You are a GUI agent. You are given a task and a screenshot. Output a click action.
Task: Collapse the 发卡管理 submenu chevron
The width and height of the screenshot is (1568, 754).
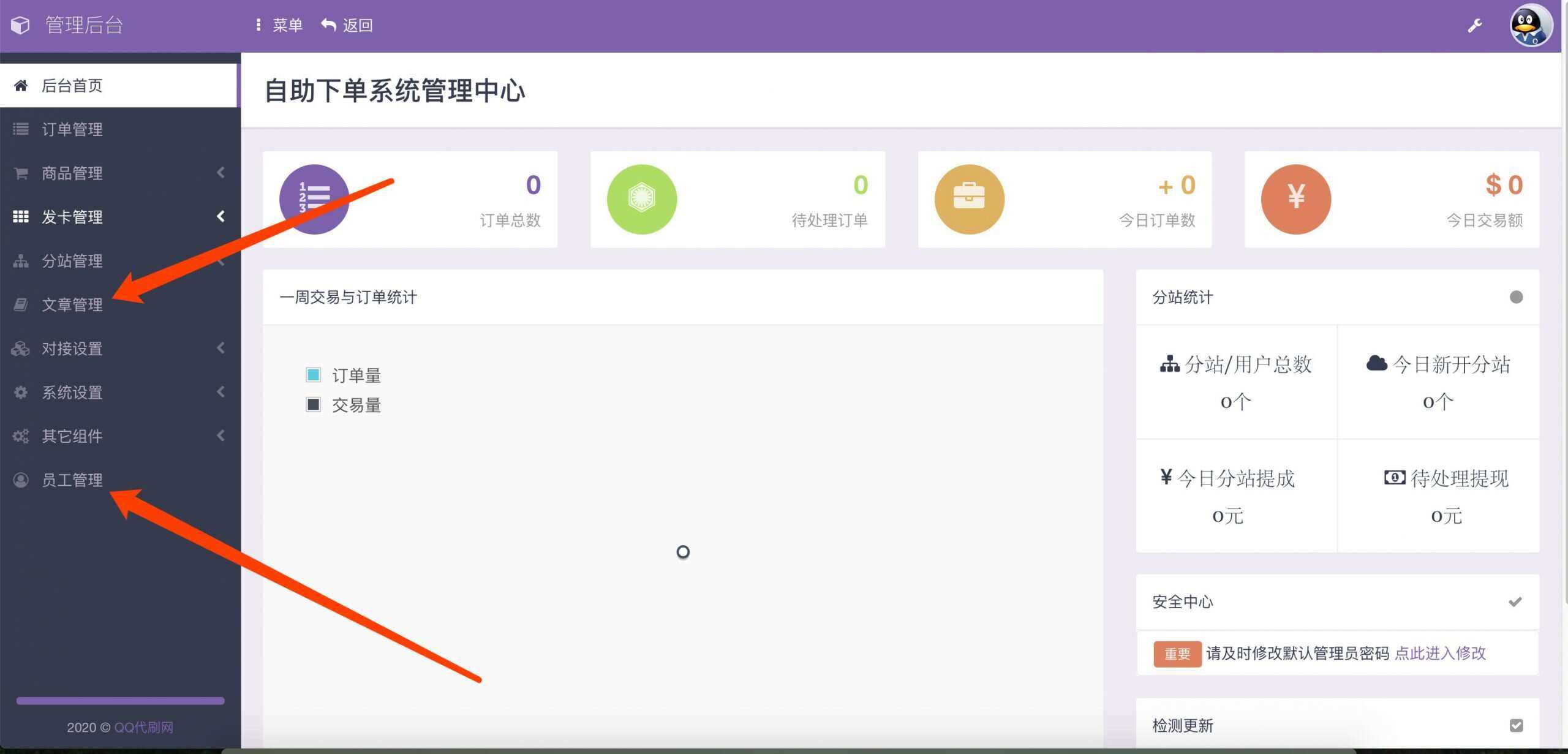coord(222,217)
